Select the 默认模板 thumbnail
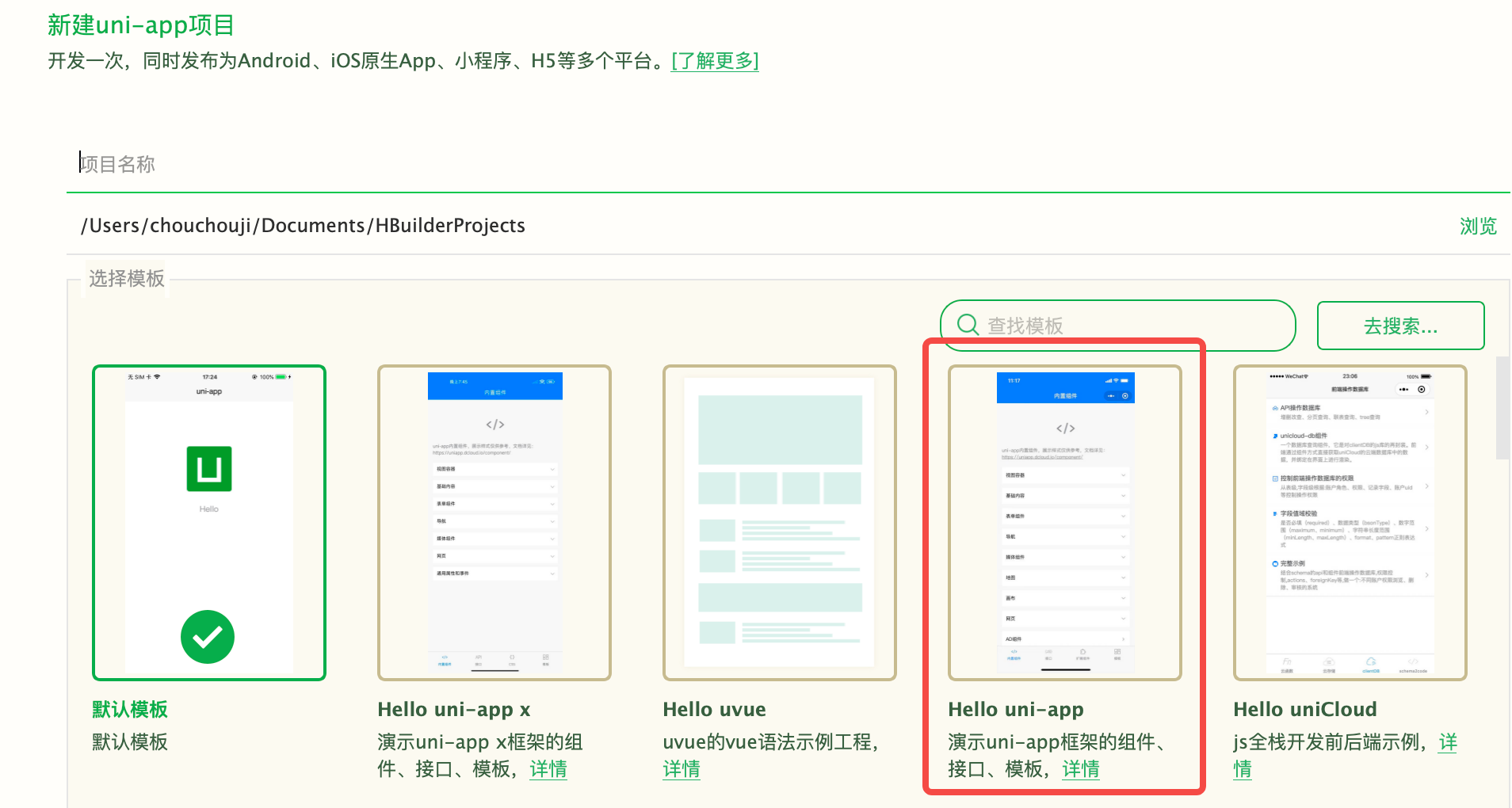Image resolution: width=1512 pixels, height=808 pixels. point(209,523)
